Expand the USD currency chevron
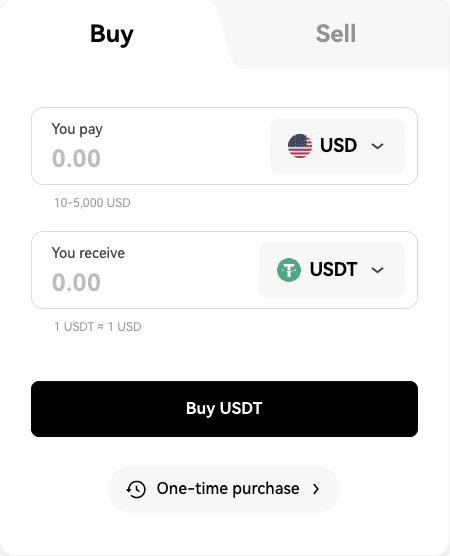 click(x=377, y=146)
